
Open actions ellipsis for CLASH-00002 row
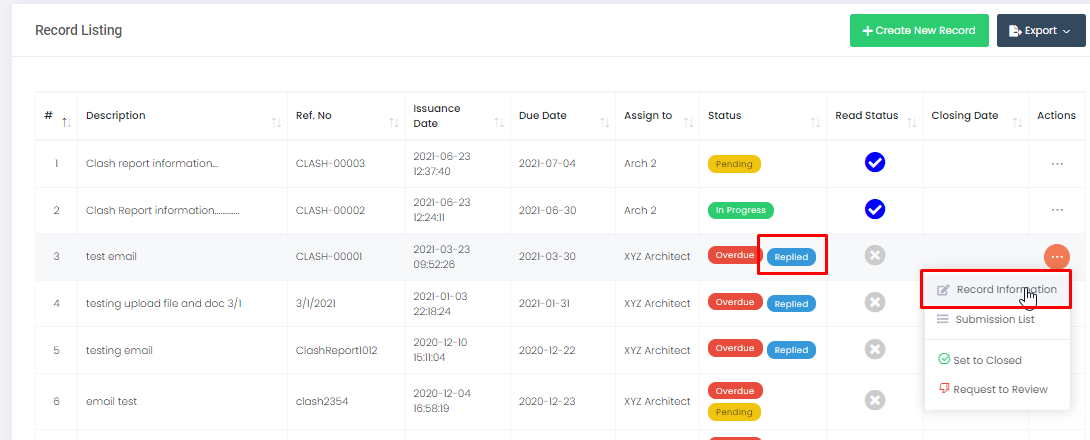coord(1056,210)
